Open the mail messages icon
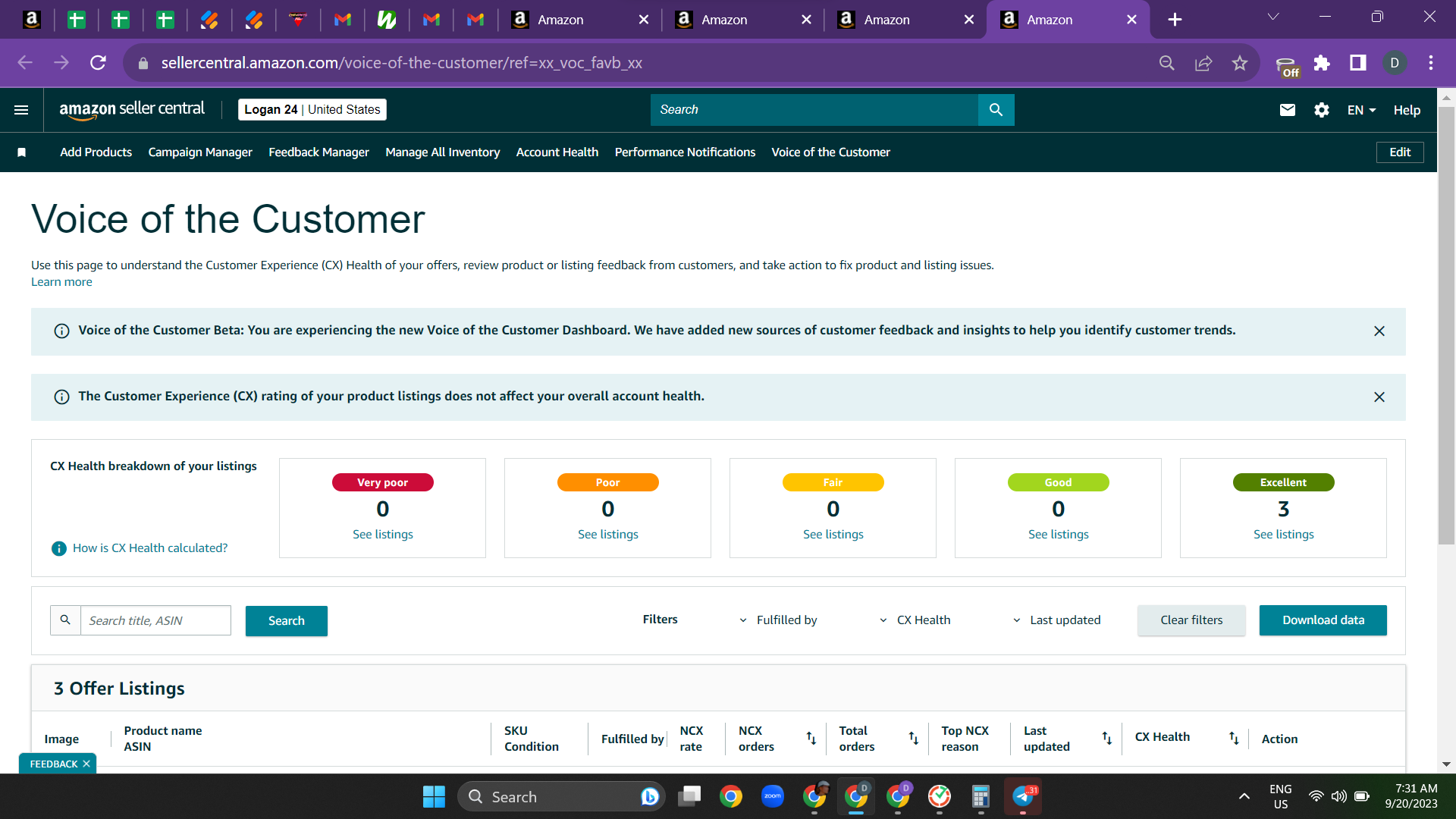The height and width of the screenshot is (819, 1456). point(1288,110)
